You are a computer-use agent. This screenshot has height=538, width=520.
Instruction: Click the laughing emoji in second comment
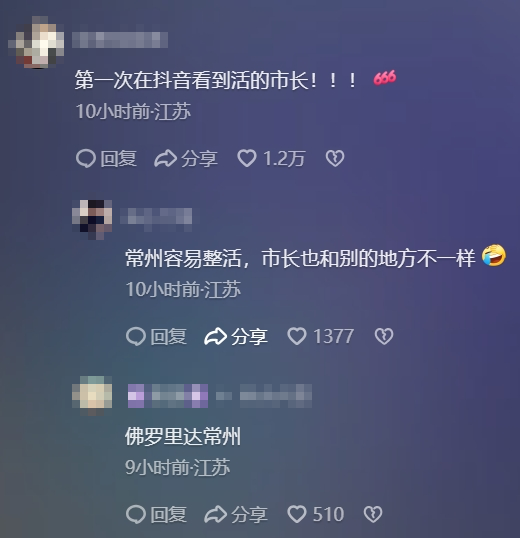click(x=494, y=256)
